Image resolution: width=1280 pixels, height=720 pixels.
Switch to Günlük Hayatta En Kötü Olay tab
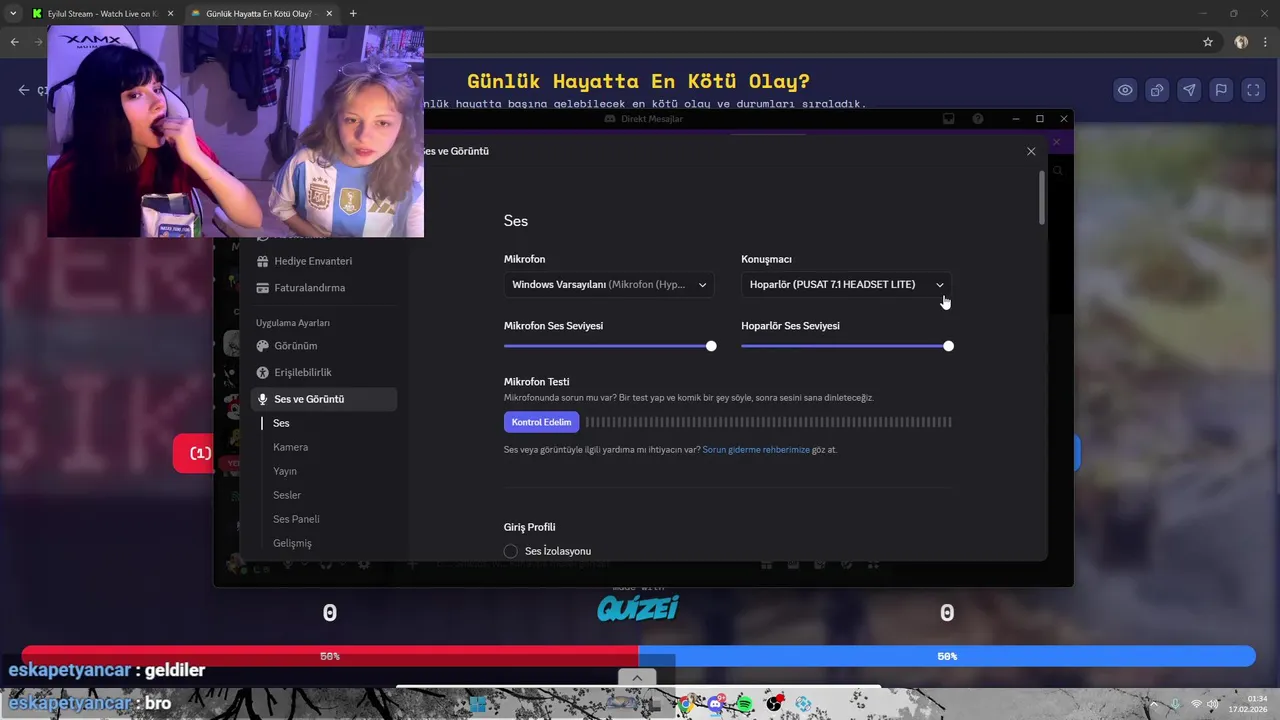[x=259, y=14]
